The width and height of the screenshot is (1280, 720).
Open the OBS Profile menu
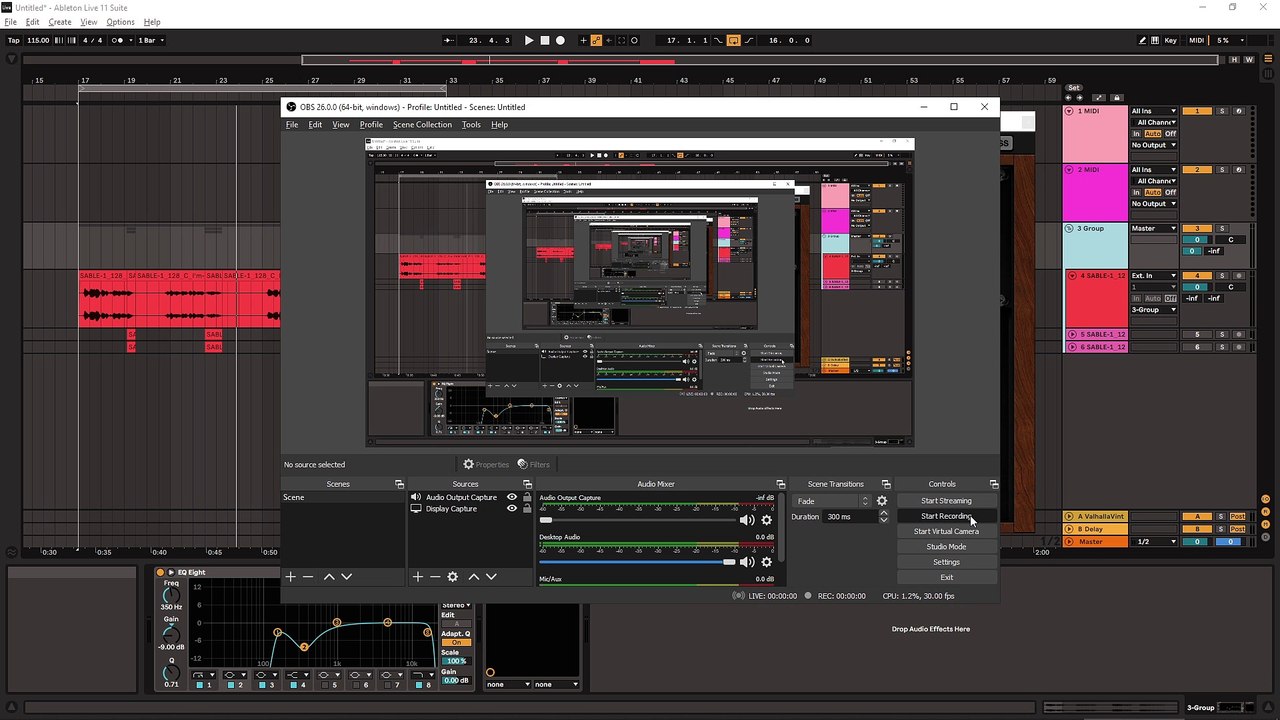371,125
